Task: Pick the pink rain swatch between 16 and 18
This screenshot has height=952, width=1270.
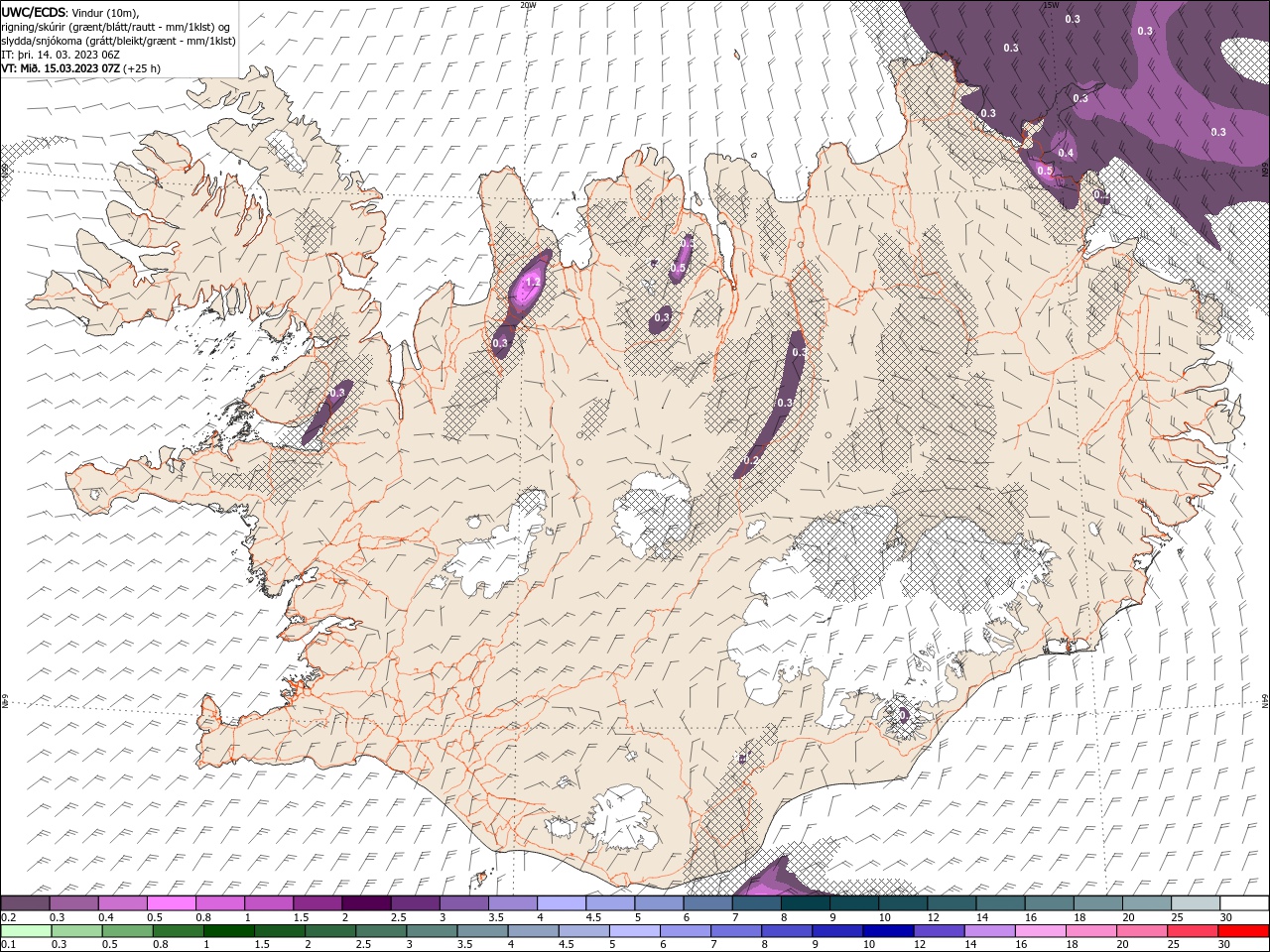Action: pos(1040,931)
